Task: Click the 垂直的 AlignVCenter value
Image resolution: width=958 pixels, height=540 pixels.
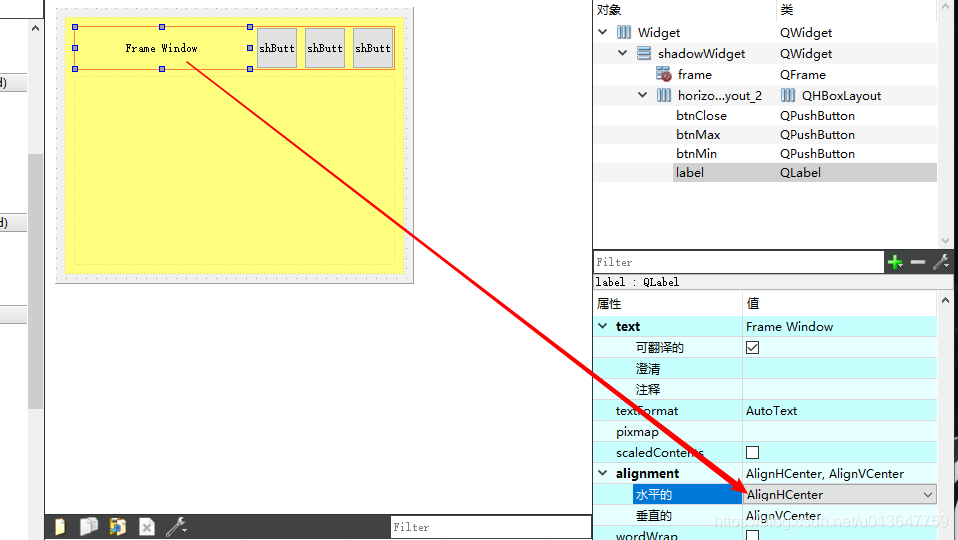Action: click(x=783, y=516)
